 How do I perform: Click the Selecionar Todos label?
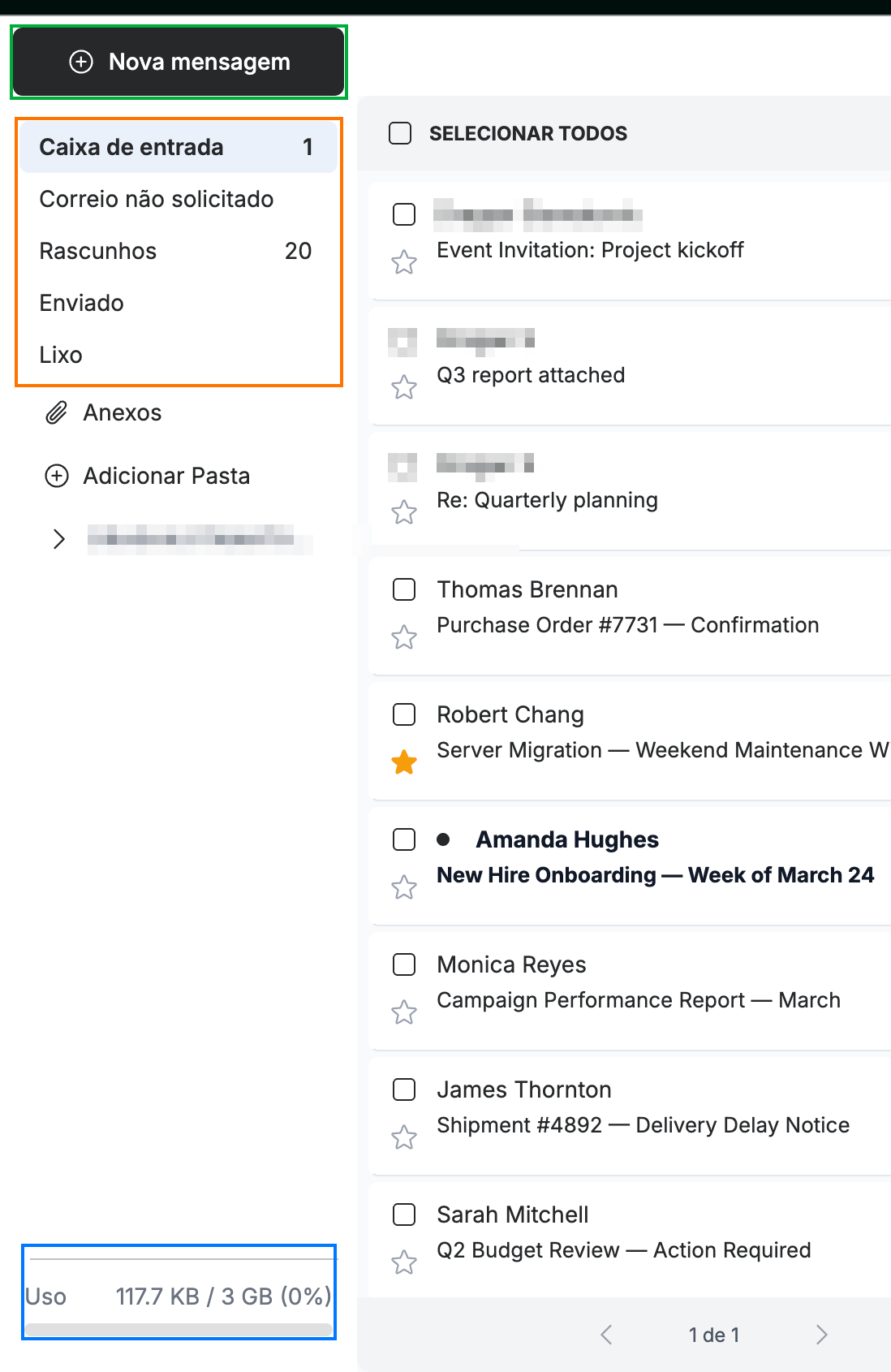pyautogui.click(x=528, y=133)
